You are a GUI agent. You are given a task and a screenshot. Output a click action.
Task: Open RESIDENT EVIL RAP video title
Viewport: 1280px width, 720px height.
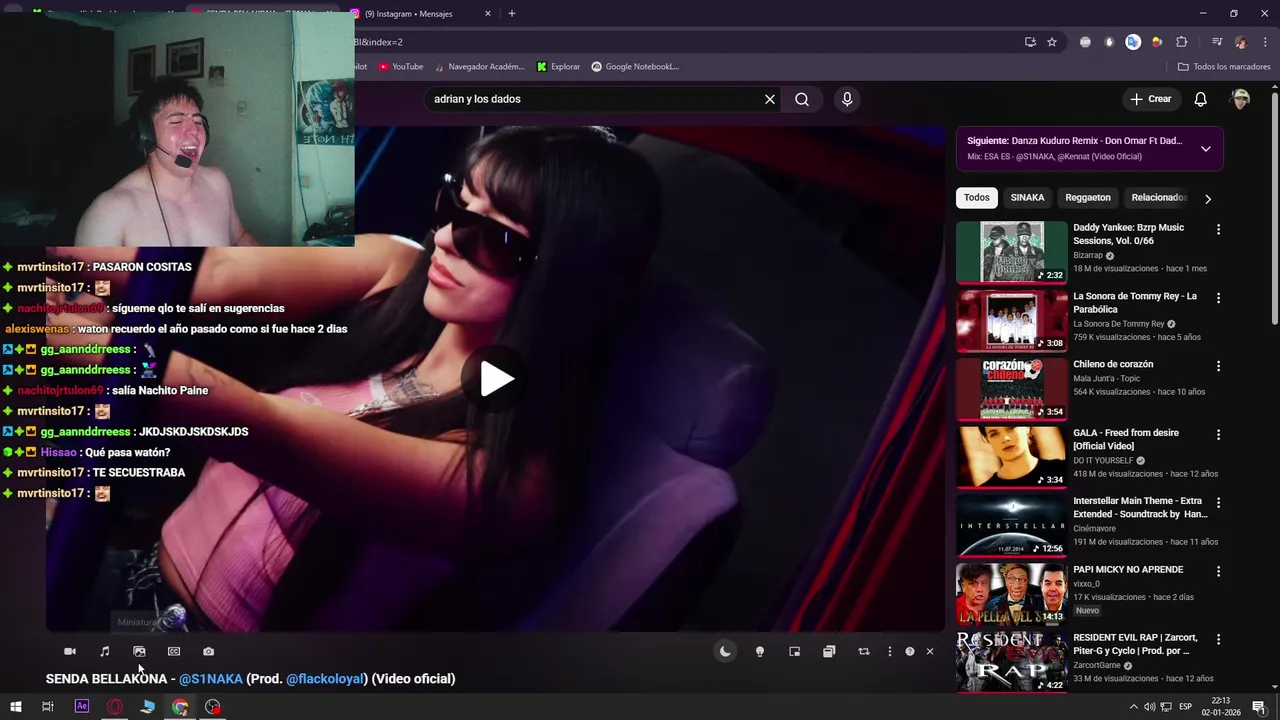[1135, 644]
